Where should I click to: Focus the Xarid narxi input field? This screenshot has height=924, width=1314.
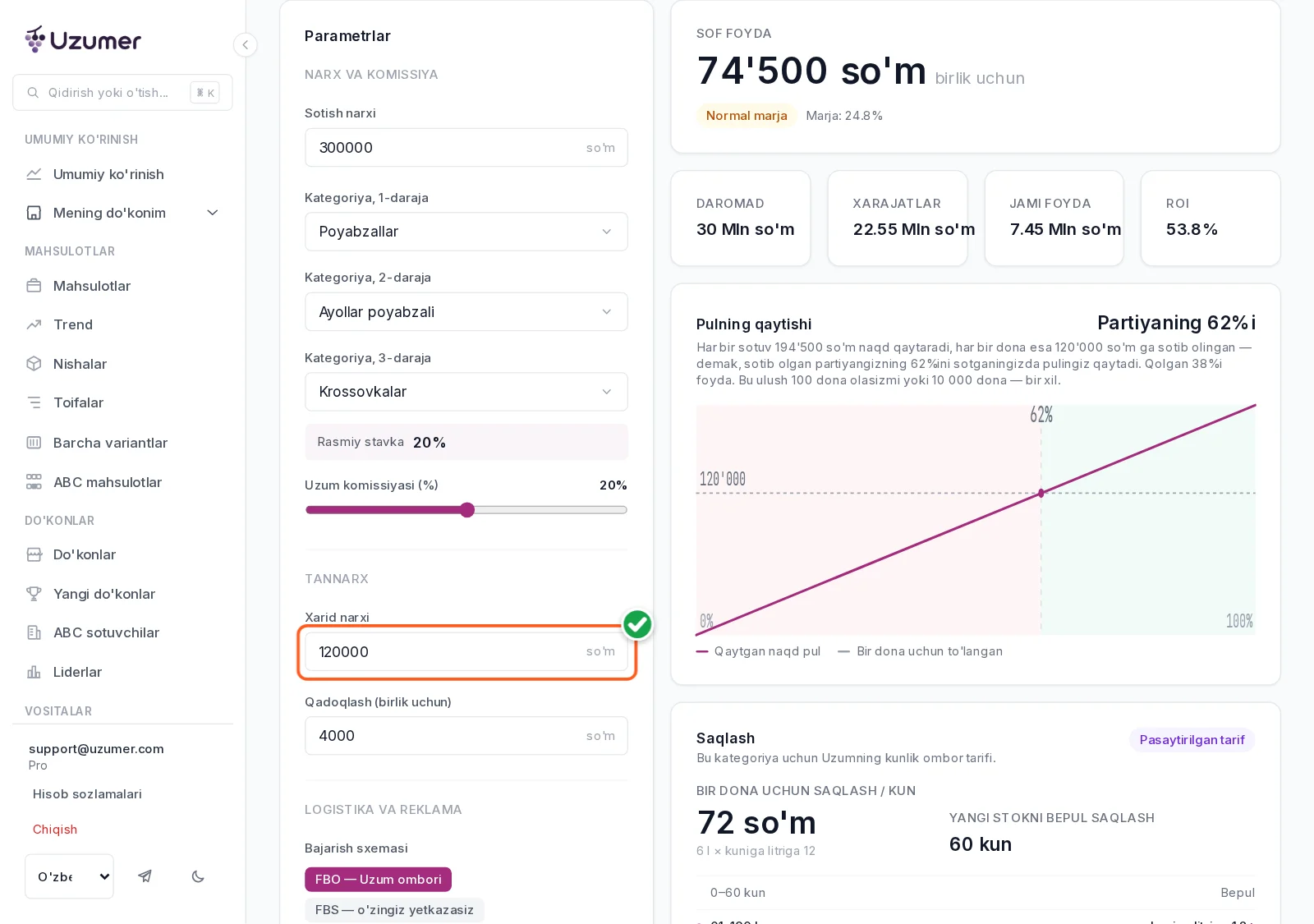(466, 652)
